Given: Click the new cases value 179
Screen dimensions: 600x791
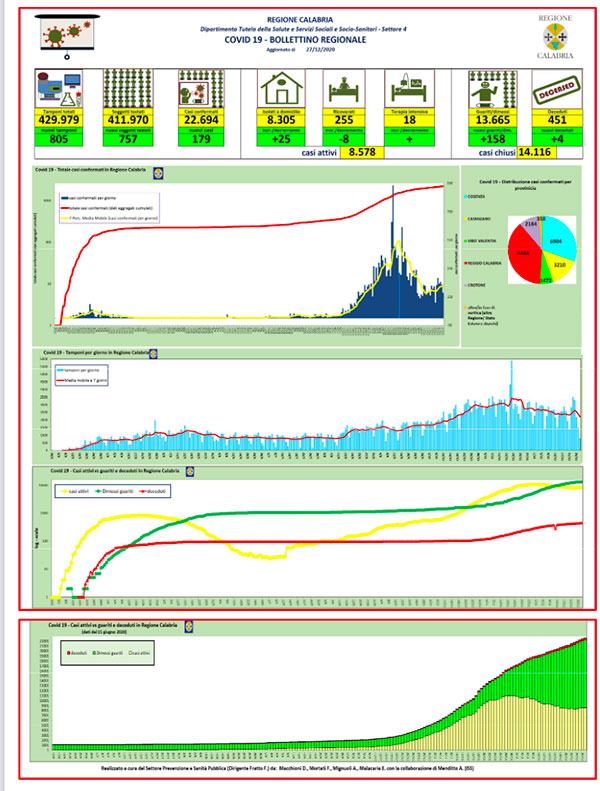Looking at the screenshot, I should (201, 139).
